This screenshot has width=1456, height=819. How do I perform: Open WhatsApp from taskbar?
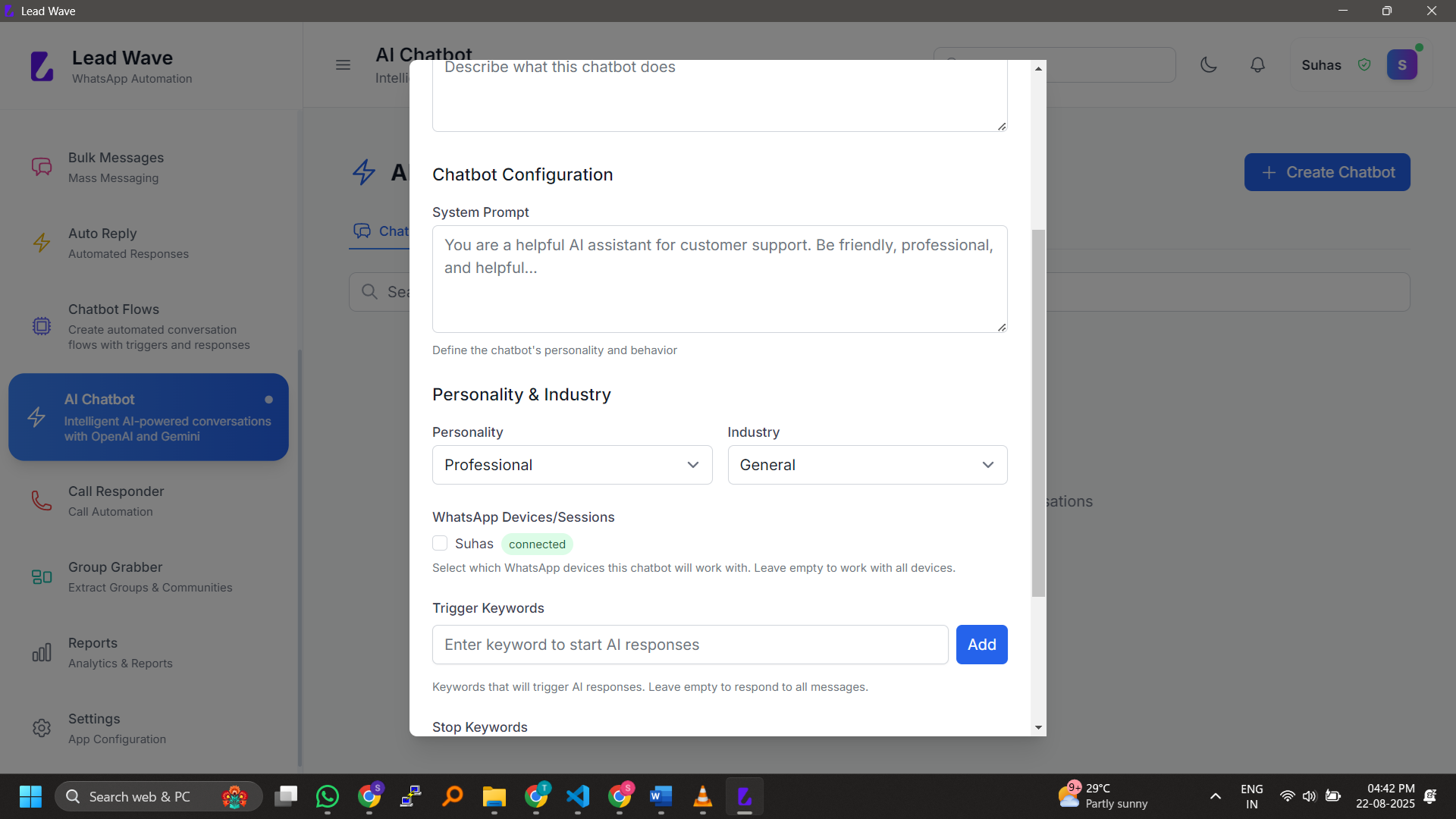(x=328, y=796)
